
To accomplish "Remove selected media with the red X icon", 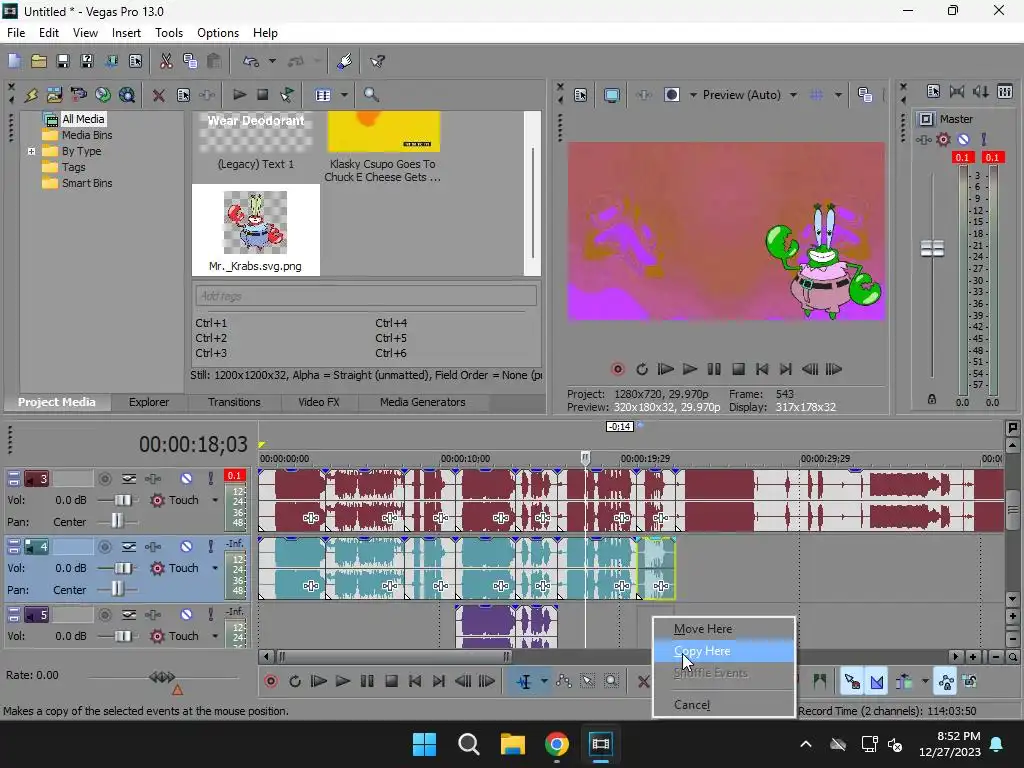I will point(158,95).
